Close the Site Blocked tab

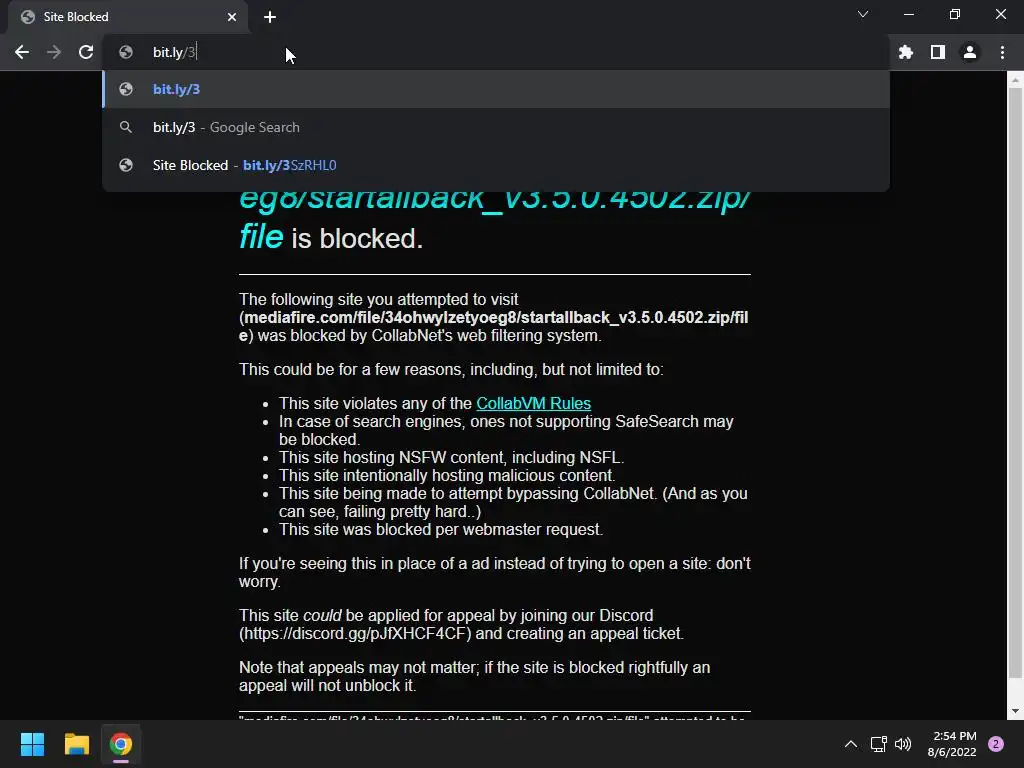tap(232, 17)
